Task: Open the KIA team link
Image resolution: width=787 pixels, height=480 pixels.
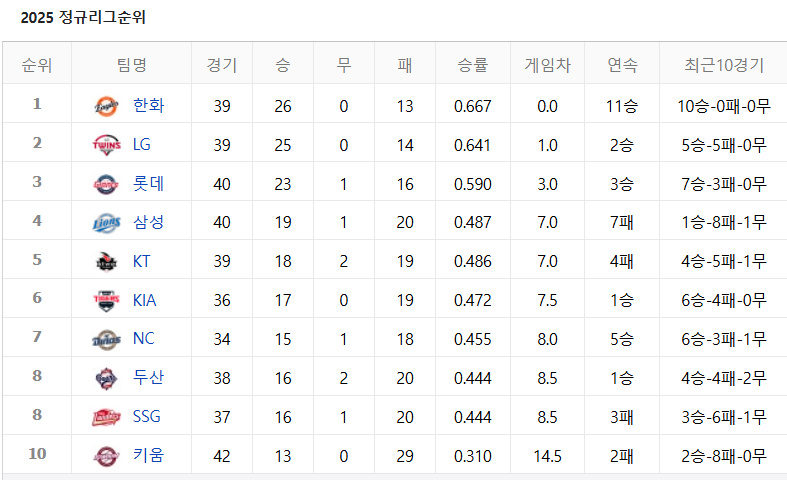Action: [144, 300]
